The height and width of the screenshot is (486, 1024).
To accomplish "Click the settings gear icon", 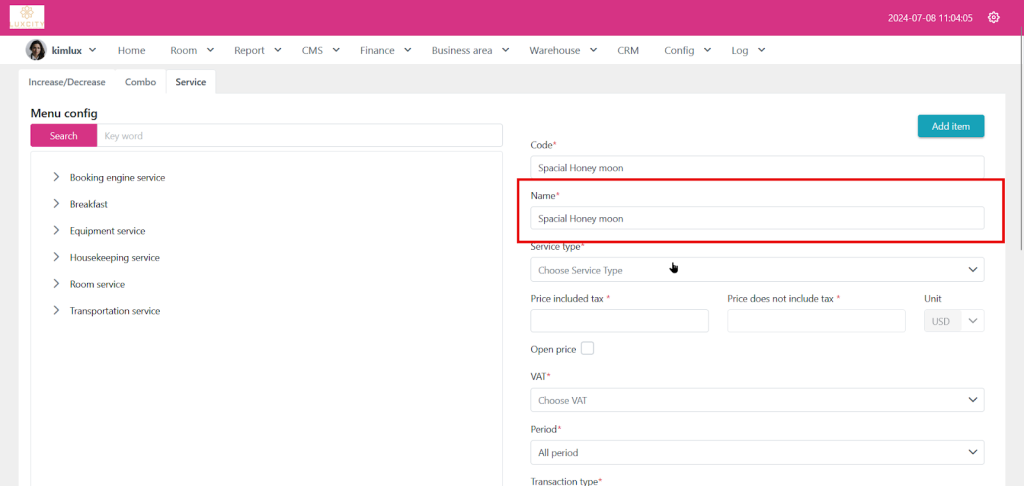I will coord(993,17).
